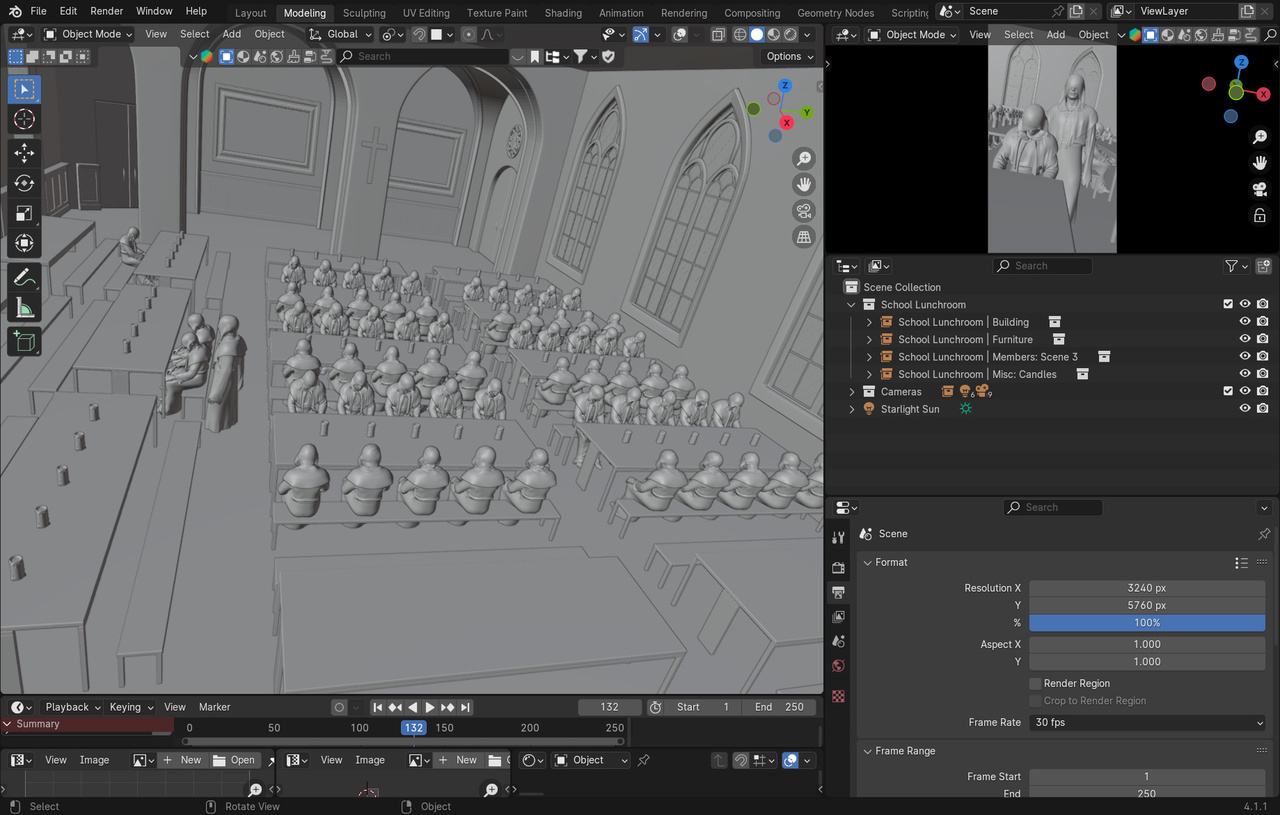Open the Frame Rate dropdown
Image resolution: width=1280 pixels, height=815 pixels.
(1147, 722)
